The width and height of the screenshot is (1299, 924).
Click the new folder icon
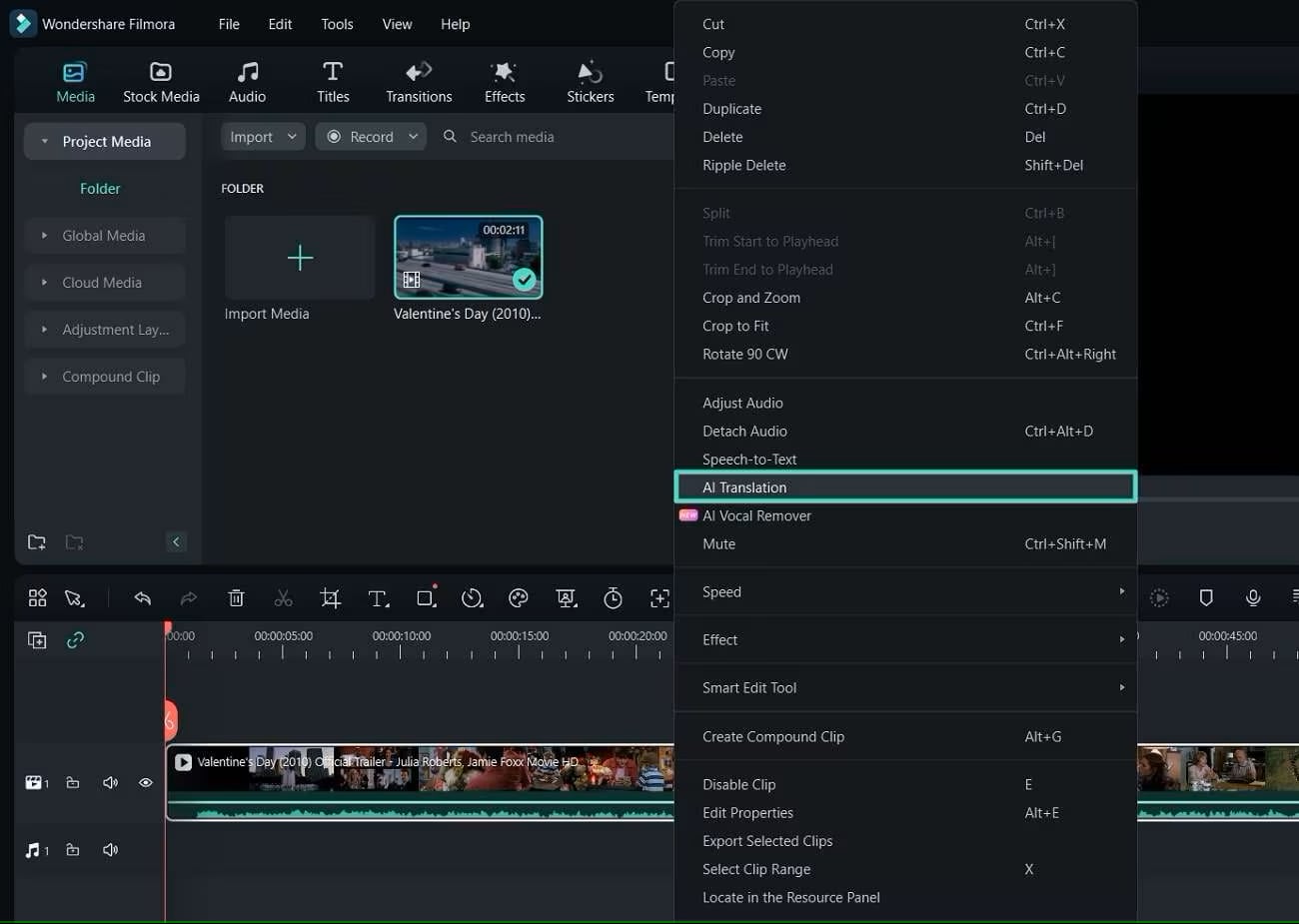pos(37,542)
